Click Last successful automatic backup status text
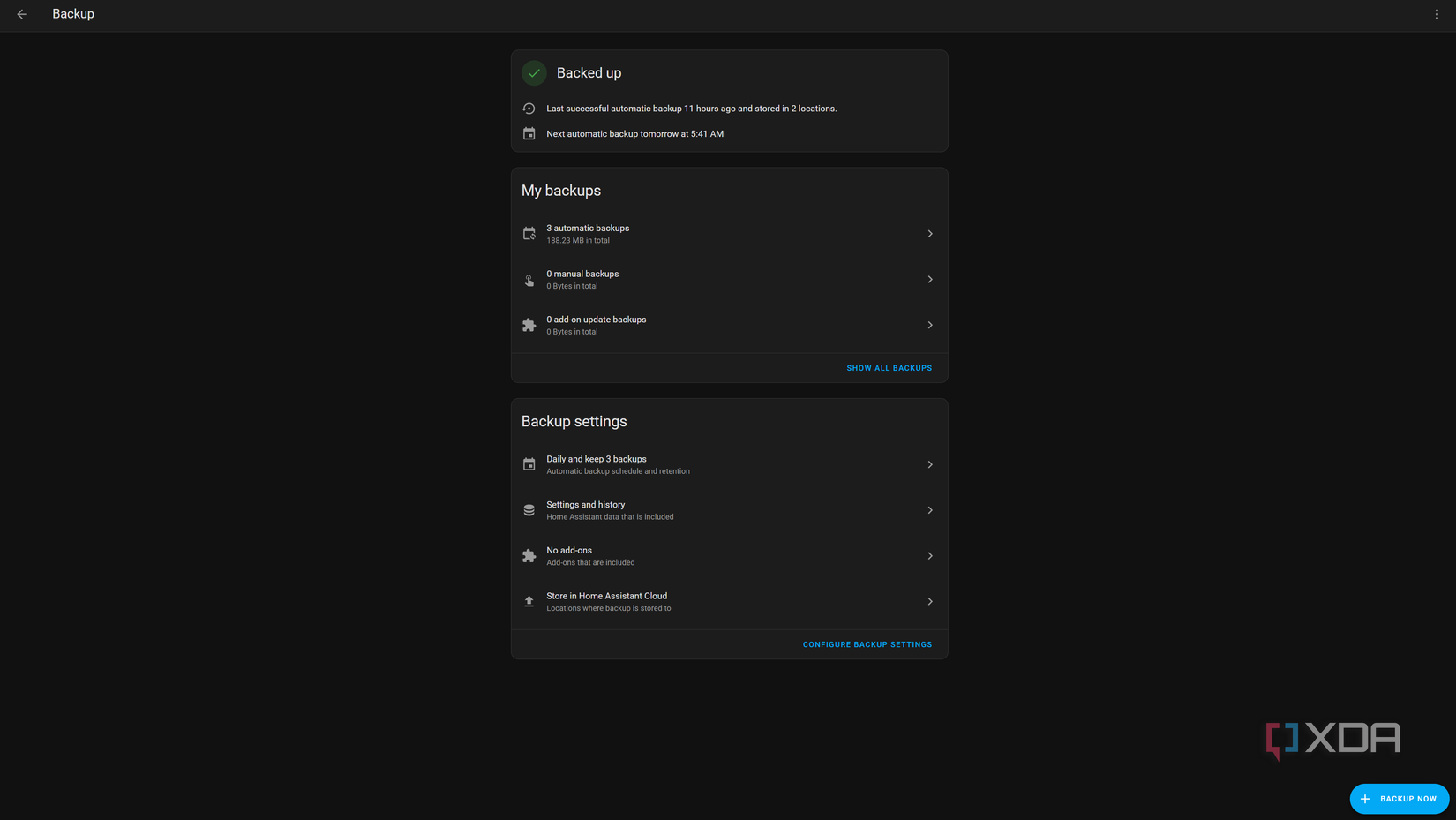The width and height of the screenshot is (1456, 820). (x=691, y=109)
